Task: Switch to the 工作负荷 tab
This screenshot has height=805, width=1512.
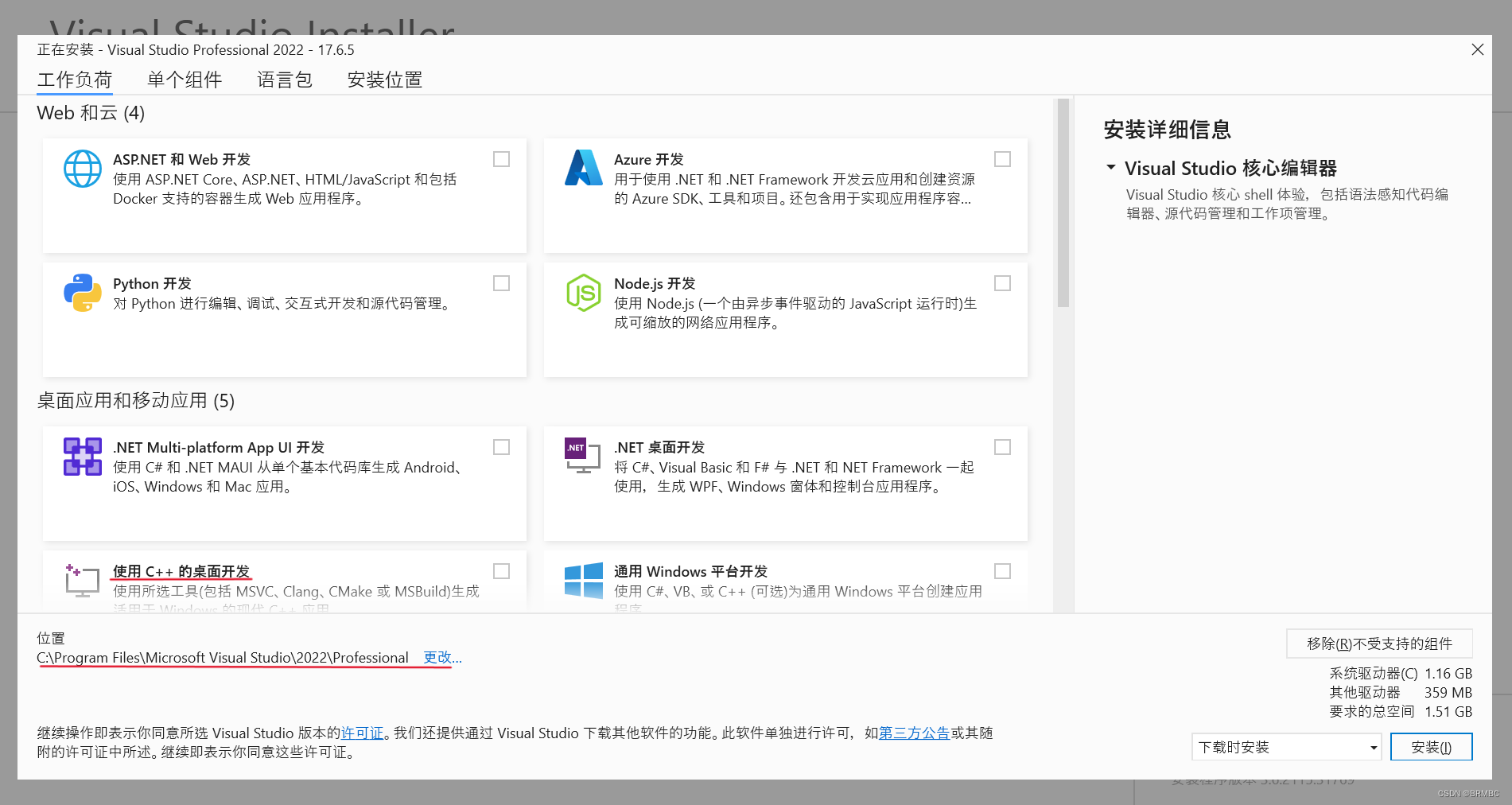Action: click(x=75, y=80)
